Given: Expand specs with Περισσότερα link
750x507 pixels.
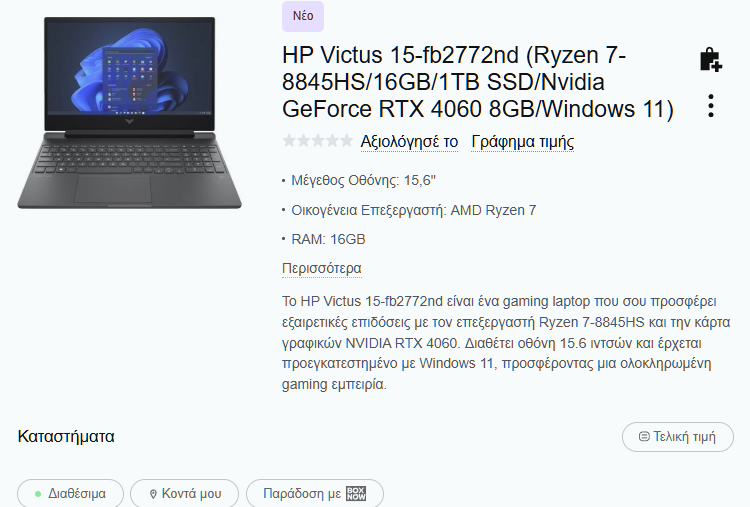Looking at the screenshot, I should 321,268.
